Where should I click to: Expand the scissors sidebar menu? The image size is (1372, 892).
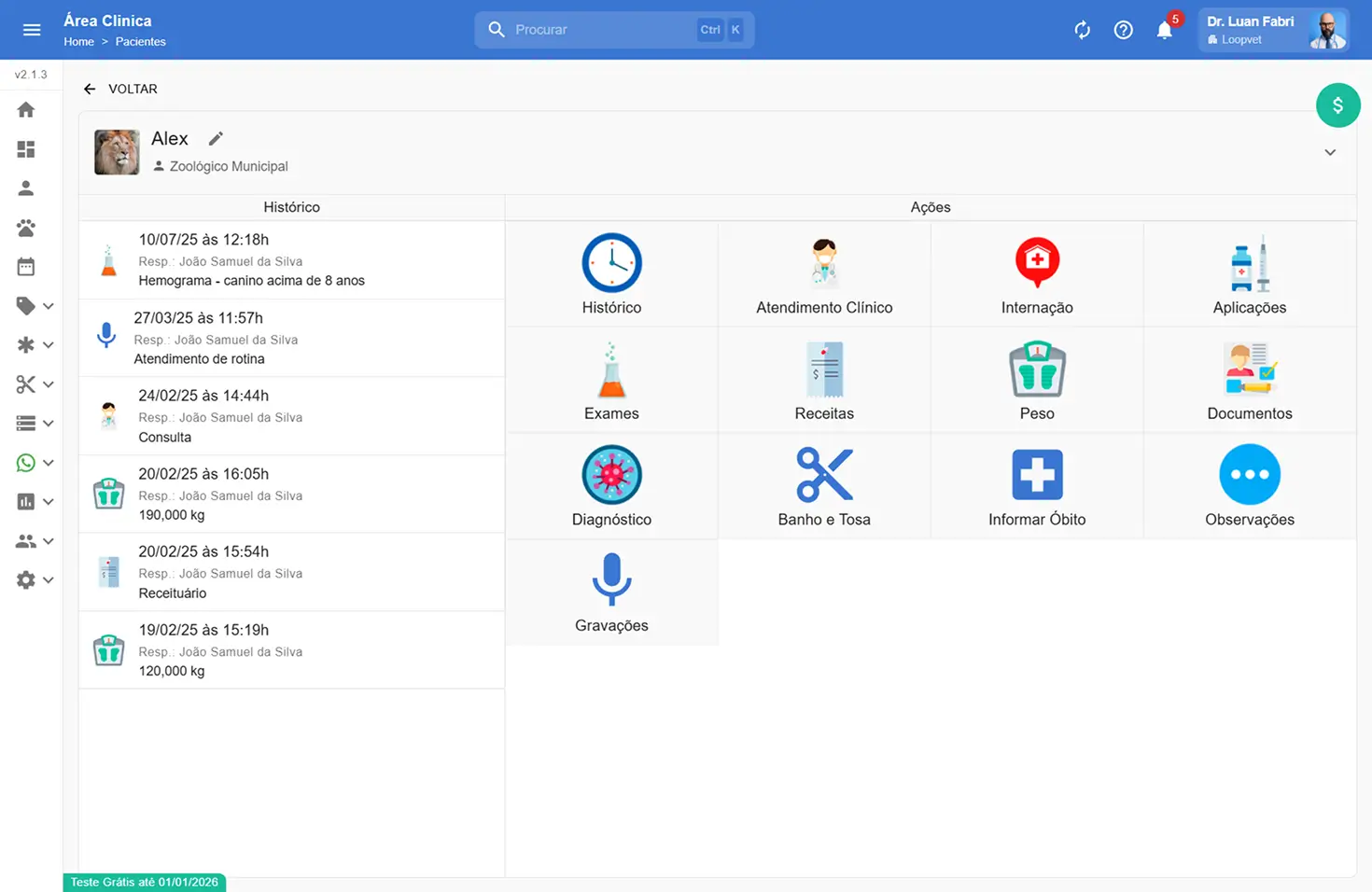pos(35,384)
